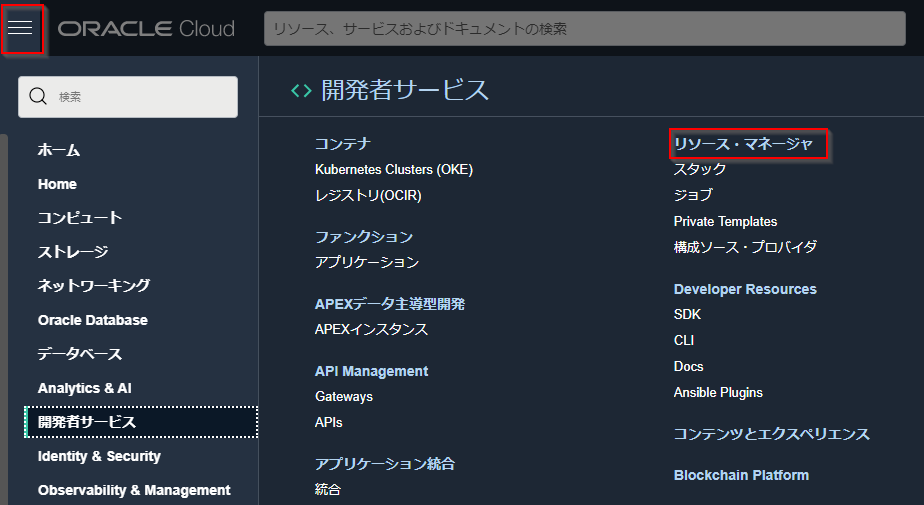Click the magnifier icon in sidebar search
924x505 pixels.
point(39,97)
